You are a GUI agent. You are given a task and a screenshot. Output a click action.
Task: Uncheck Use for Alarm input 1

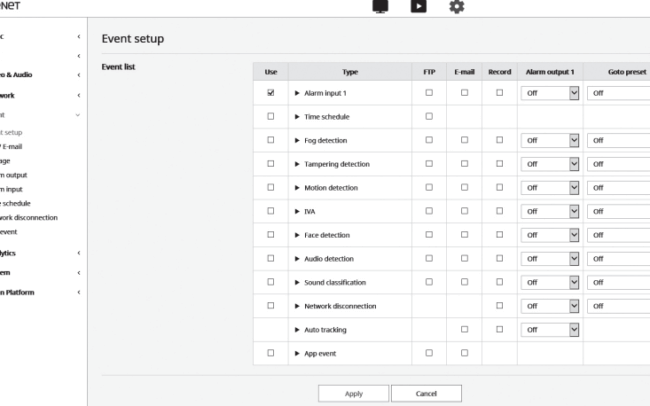[x=271, y=92]
